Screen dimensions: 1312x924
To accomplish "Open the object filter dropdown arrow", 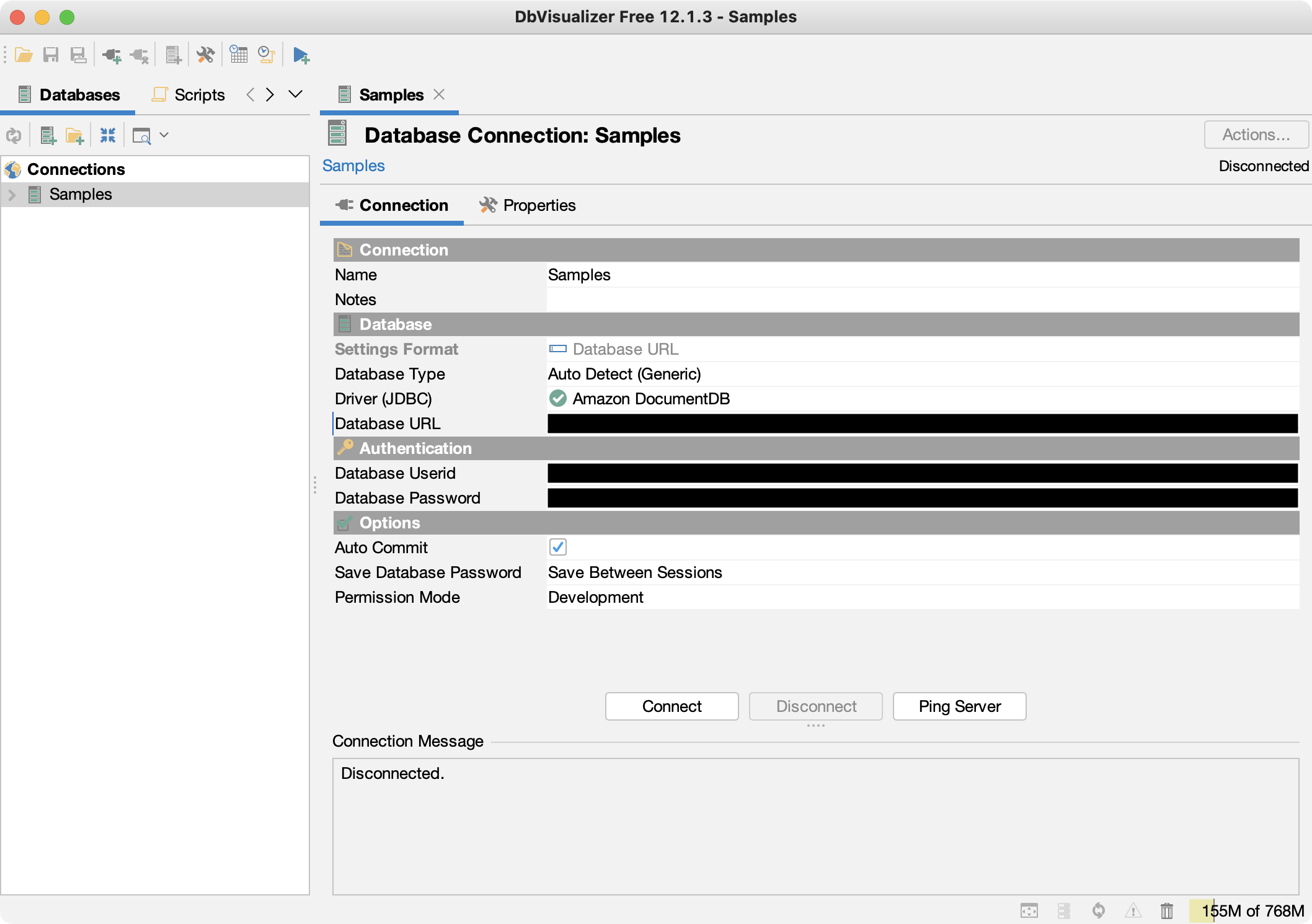I will 164,135.
